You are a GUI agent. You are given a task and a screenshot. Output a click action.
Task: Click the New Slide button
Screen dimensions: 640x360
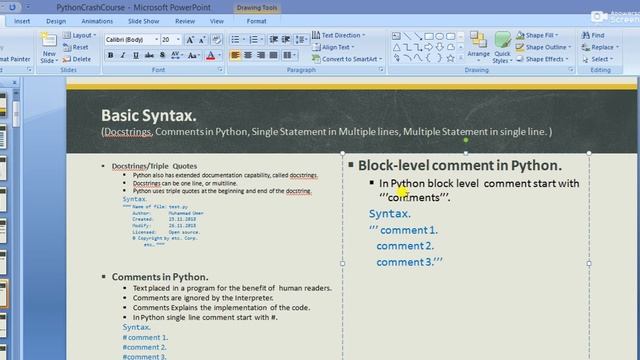pyautogui.click(x=49, y=48)
